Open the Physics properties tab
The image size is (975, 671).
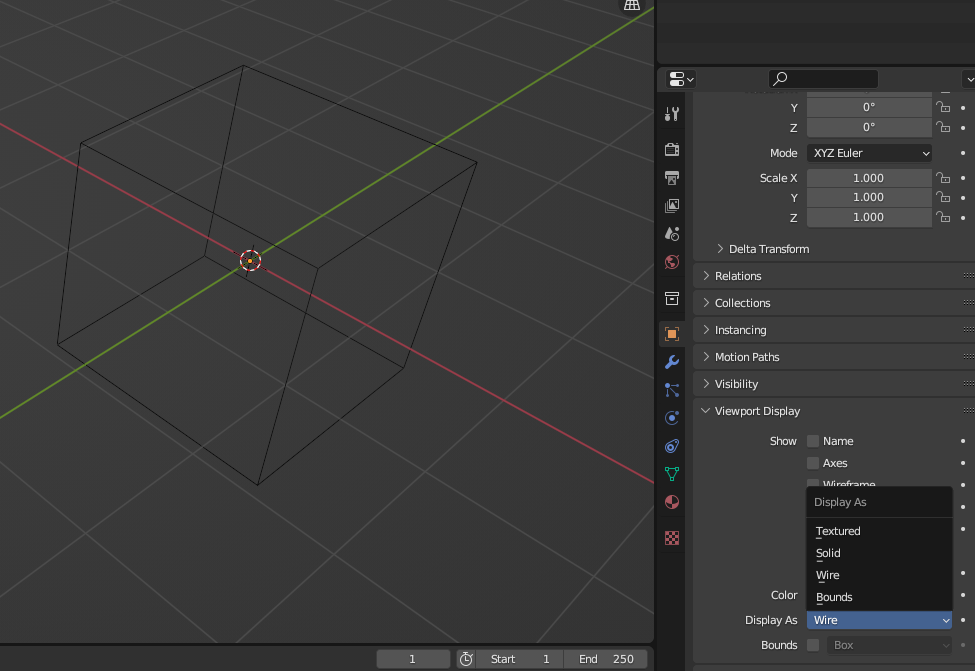(x=672, y=418)
